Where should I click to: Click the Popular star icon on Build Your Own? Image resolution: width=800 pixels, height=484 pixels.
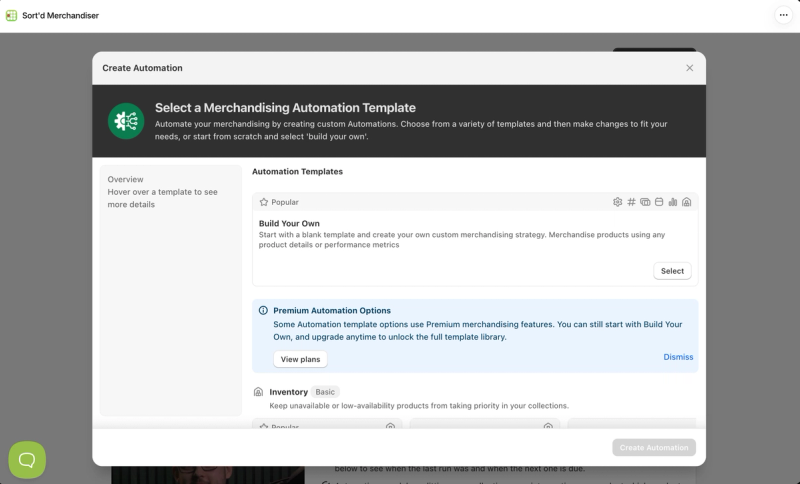(264, 202)
